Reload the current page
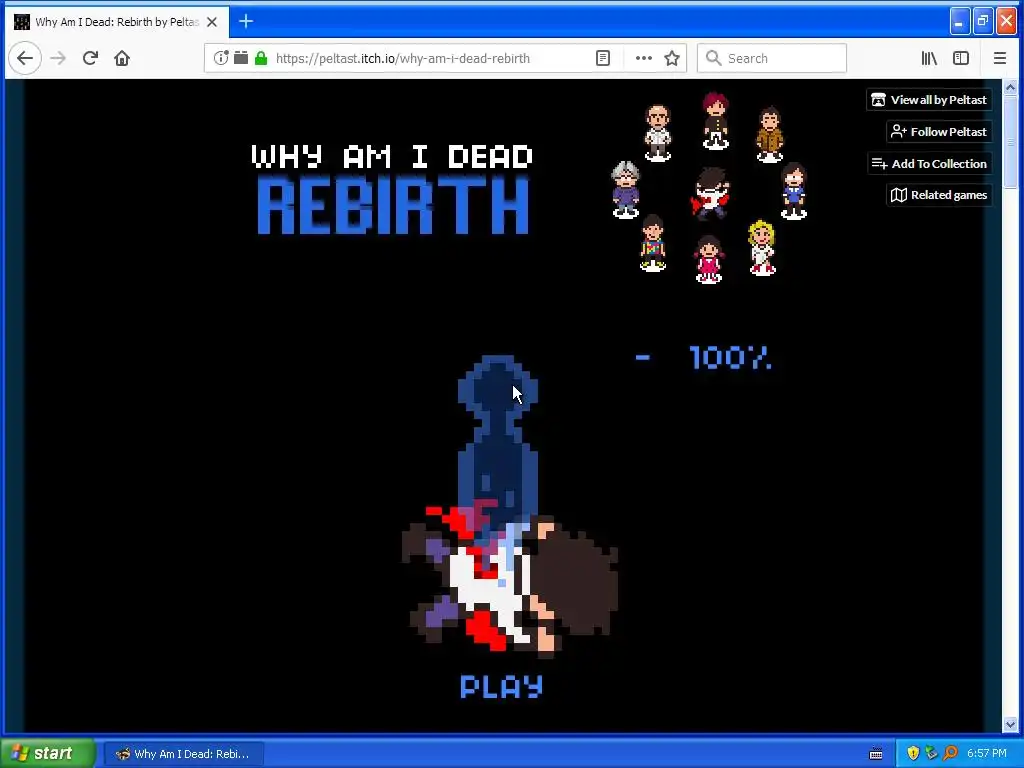 [90, 58]
